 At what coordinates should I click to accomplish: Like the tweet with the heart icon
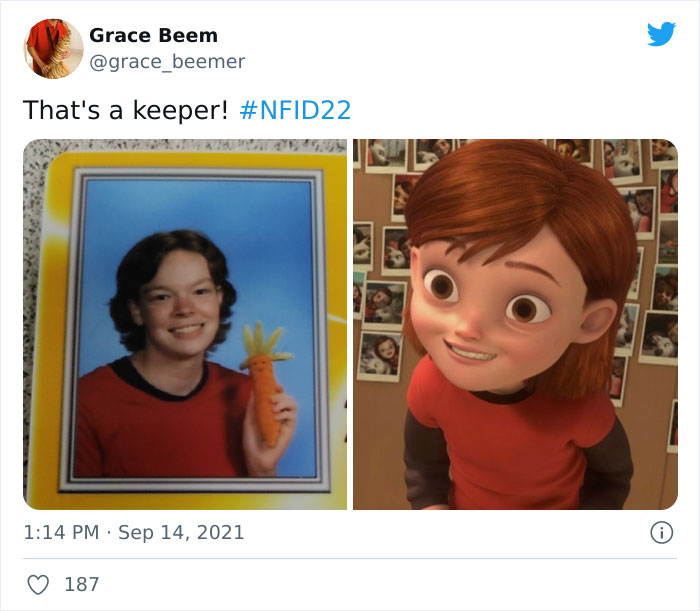pyautogui.click(x=38, y=584)
